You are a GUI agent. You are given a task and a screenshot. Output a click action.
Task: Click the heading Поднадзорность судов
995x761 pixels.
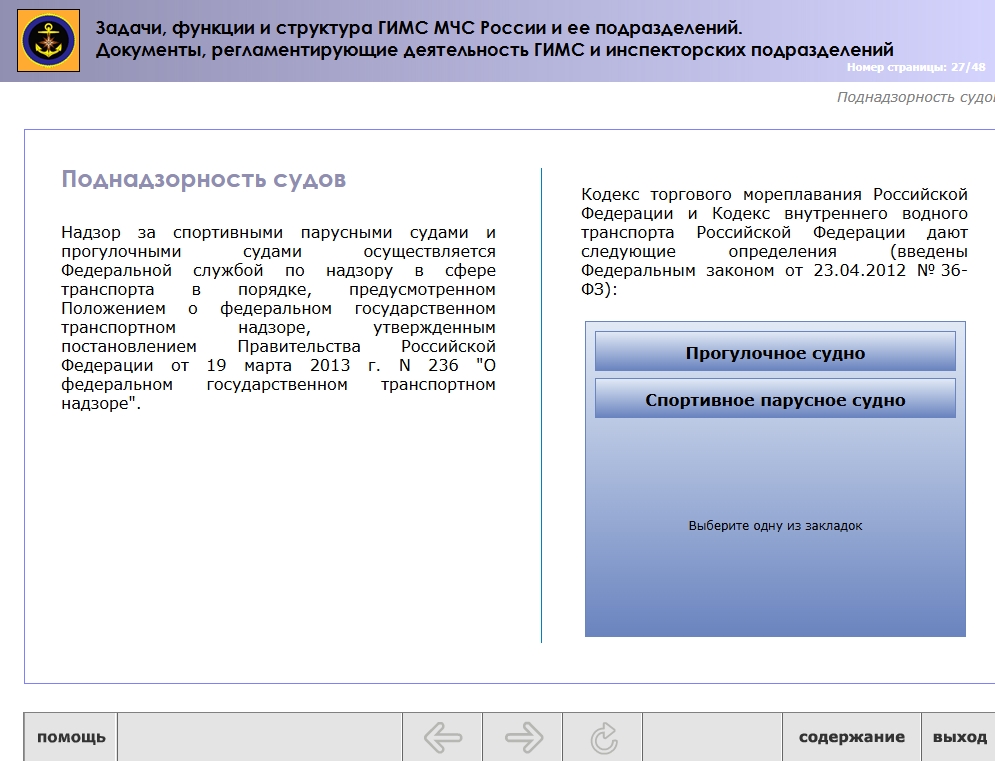(204, 180)
